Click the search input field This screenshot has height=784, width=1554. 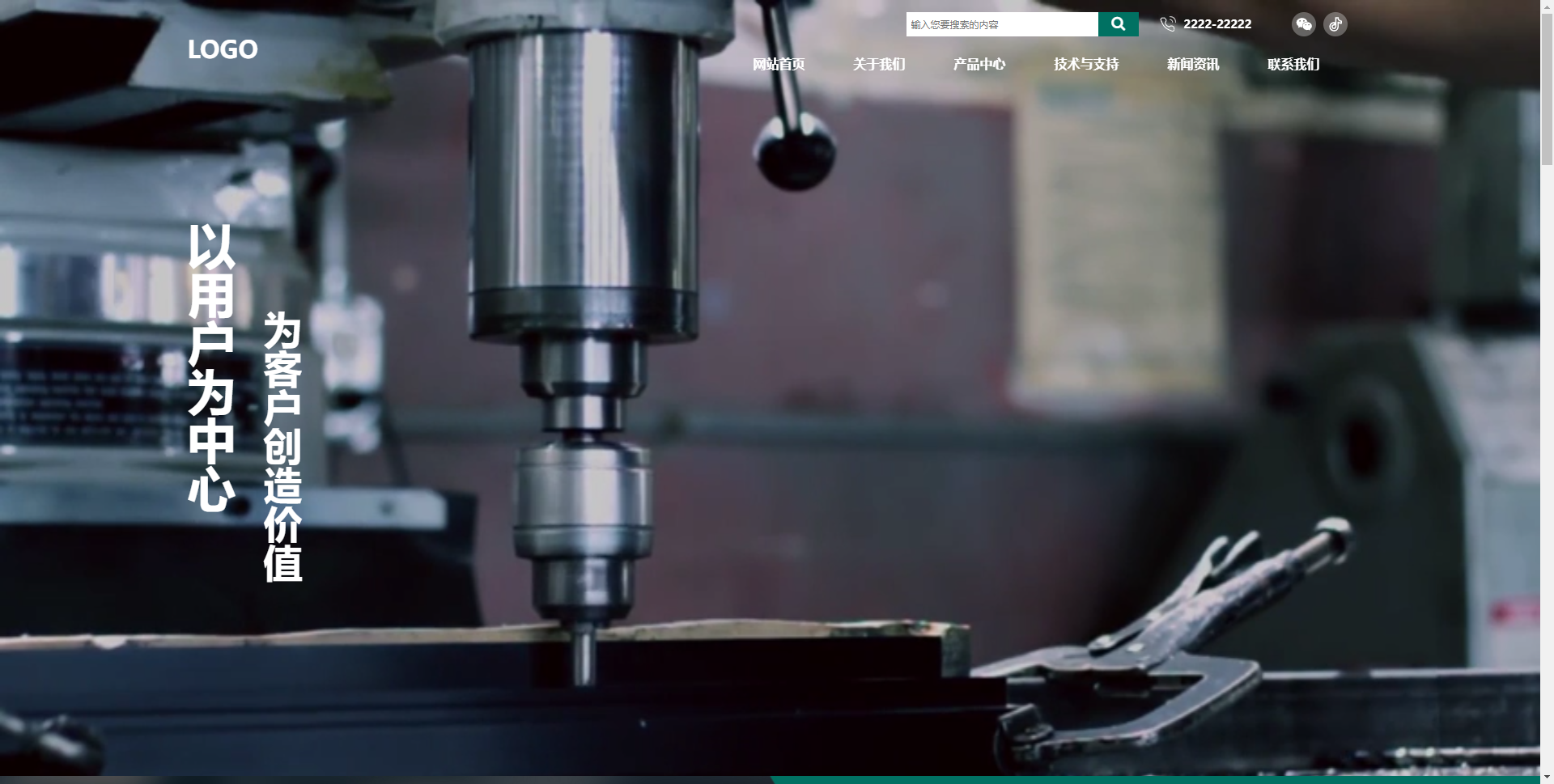[x=1002, y=24]
